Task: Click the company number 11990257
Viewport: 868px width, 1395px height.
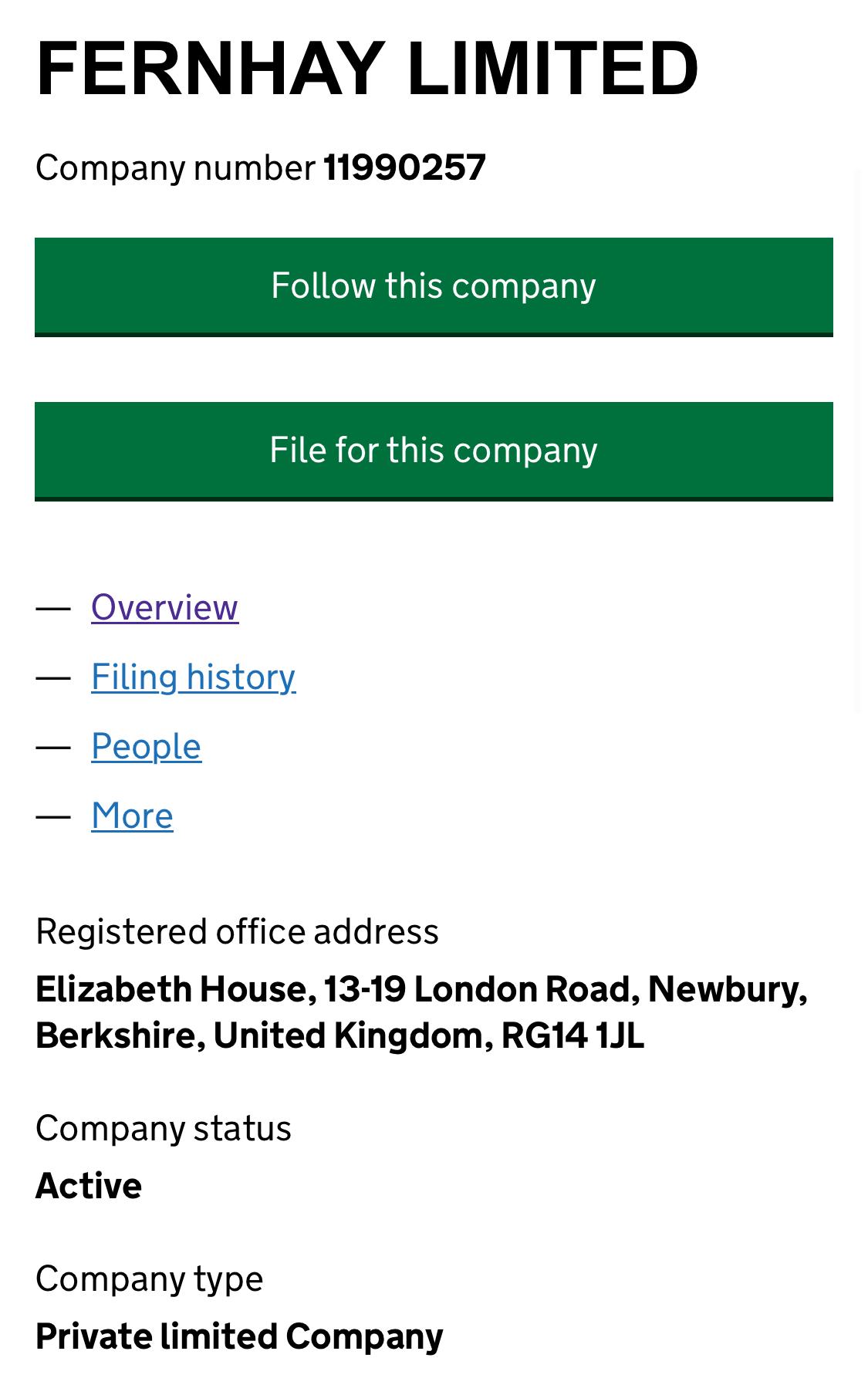Action: 404,167
